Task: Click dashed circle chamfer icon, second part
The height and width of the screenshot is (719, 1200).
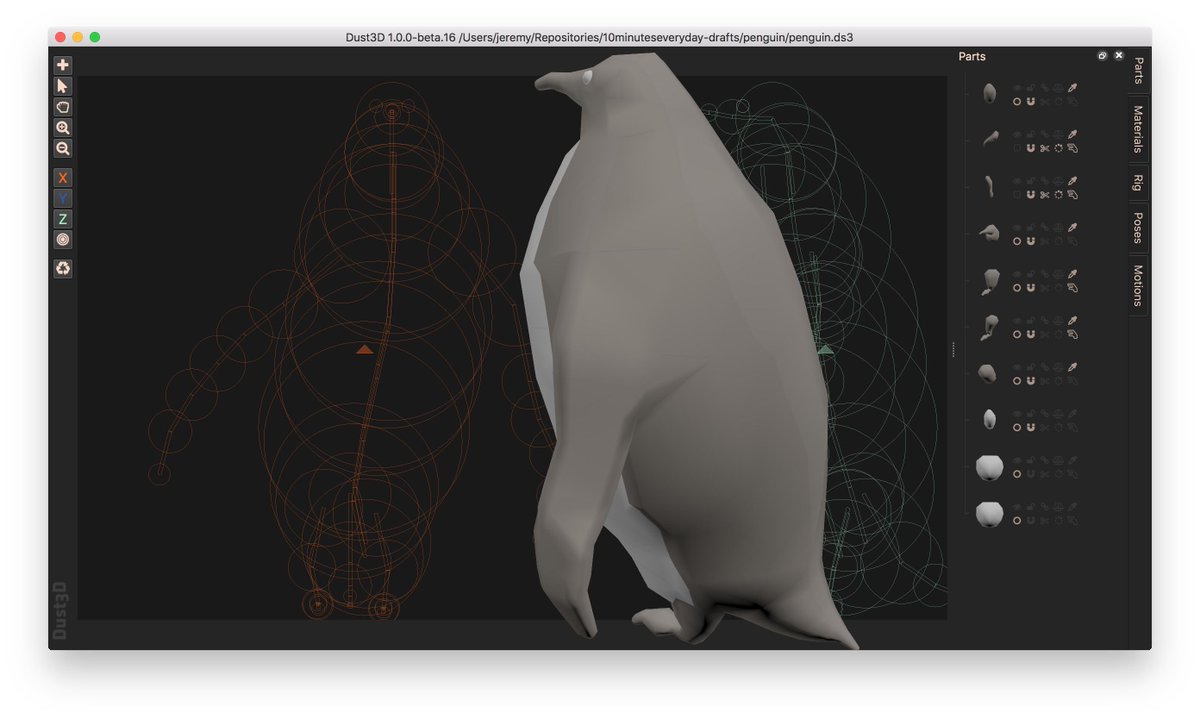Action: (1058, 148)
